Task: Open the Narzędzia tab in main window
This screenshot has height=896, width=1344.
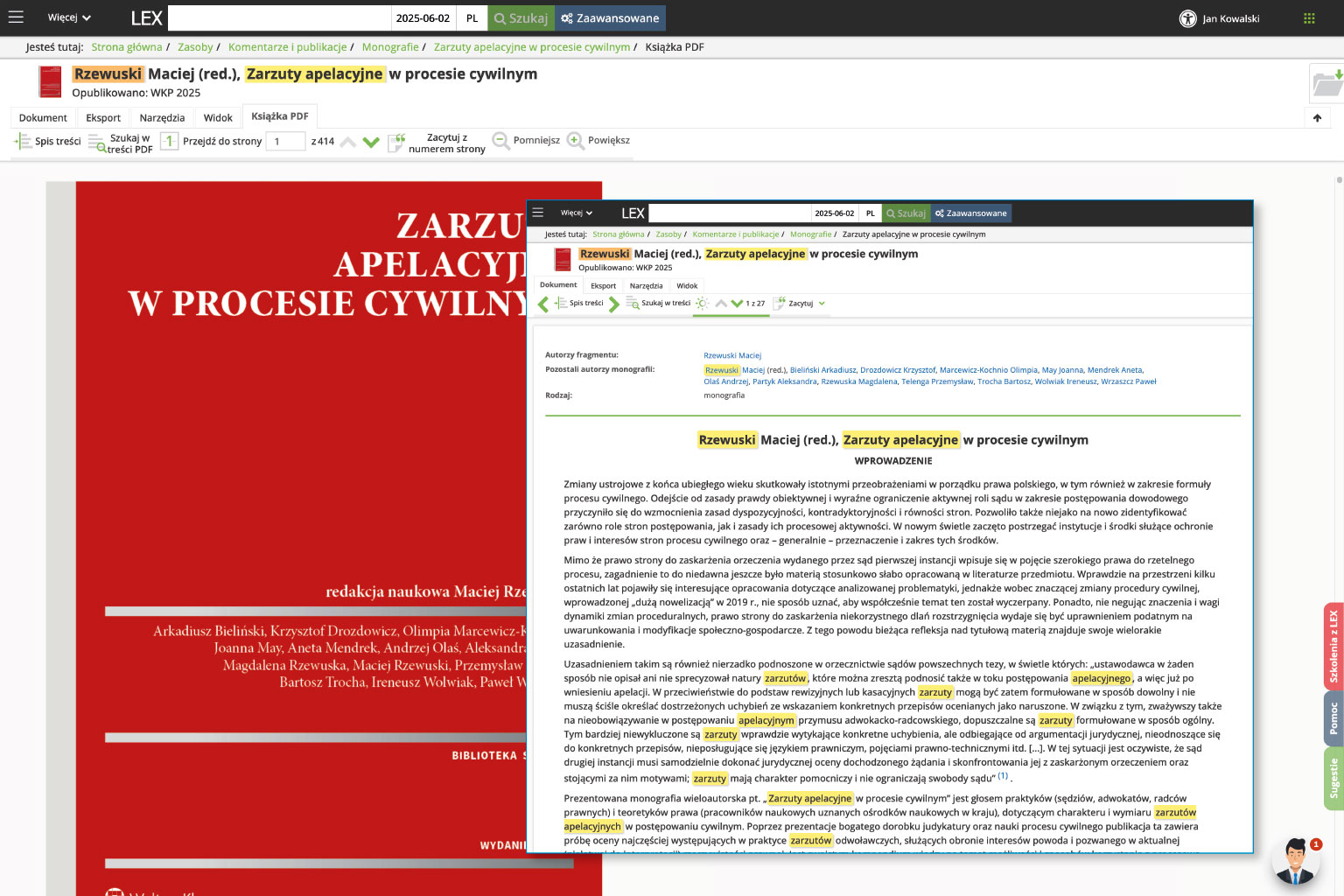Action: coord(162,118)
